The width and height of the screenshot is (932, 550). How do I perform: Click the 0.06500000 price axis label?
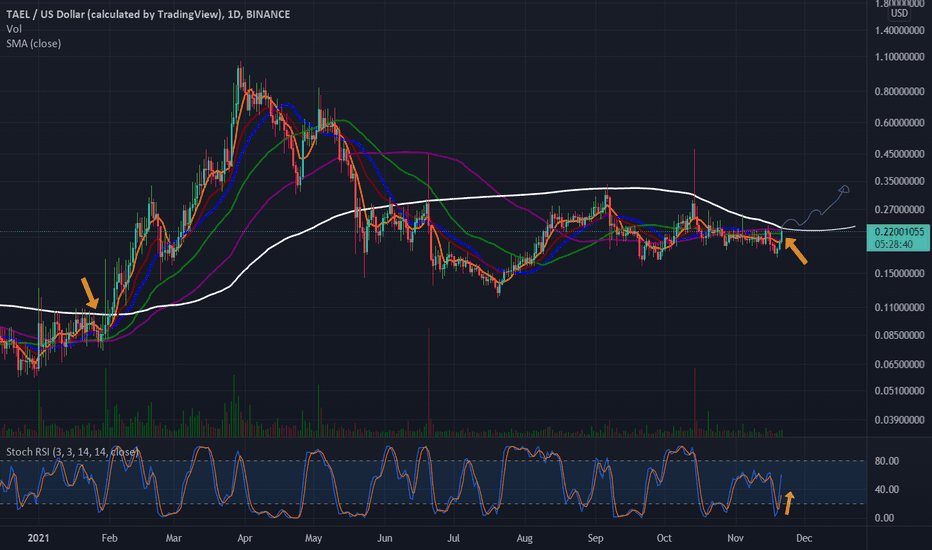click(899, 364)
